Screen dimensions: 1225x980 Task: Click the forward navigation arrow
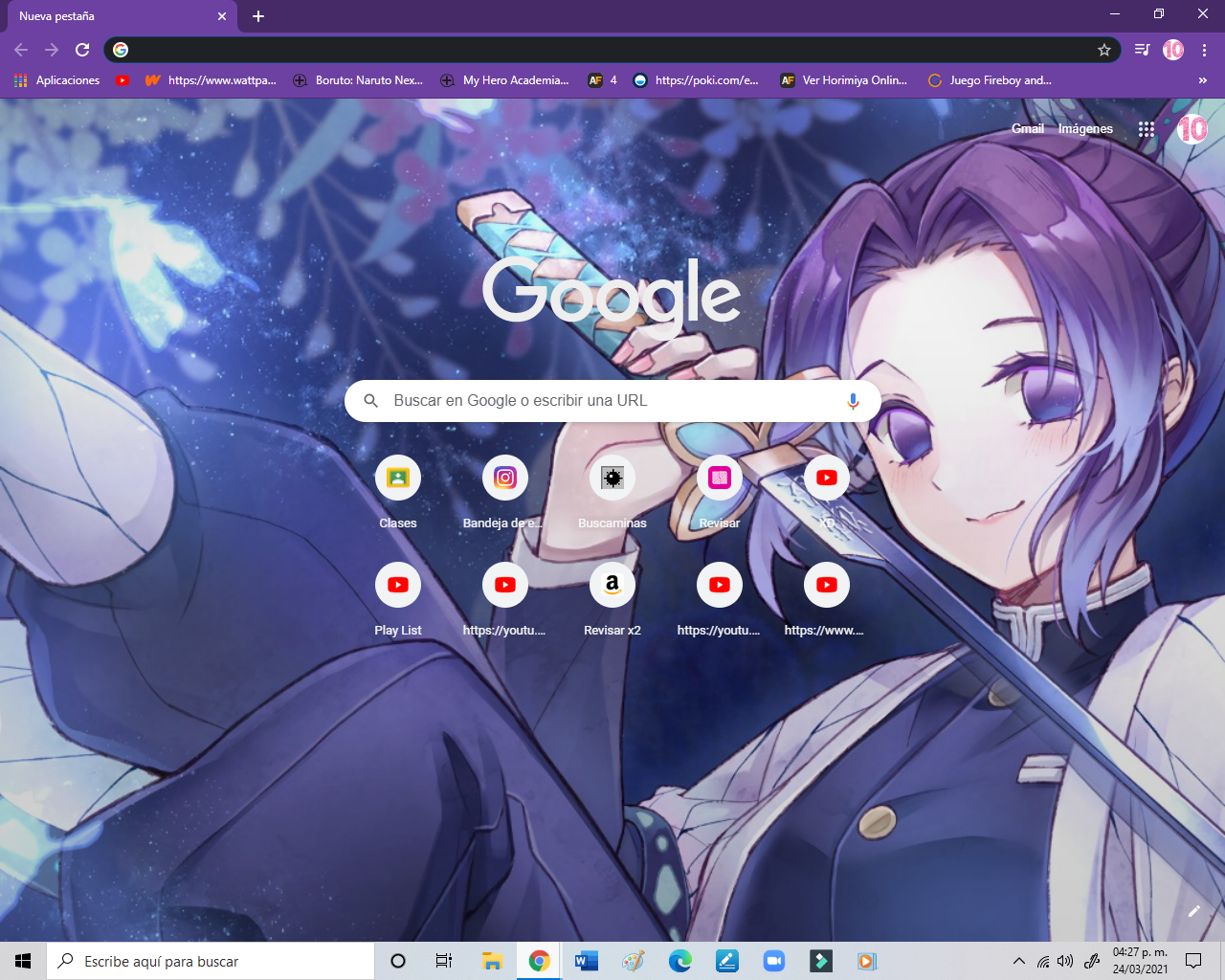click(52, 50)
